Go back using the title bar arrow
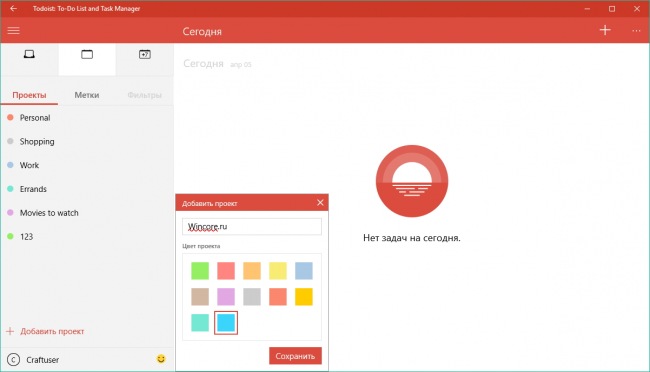Image resolution: width=650 pixels, height=372 pixels. 13,8
